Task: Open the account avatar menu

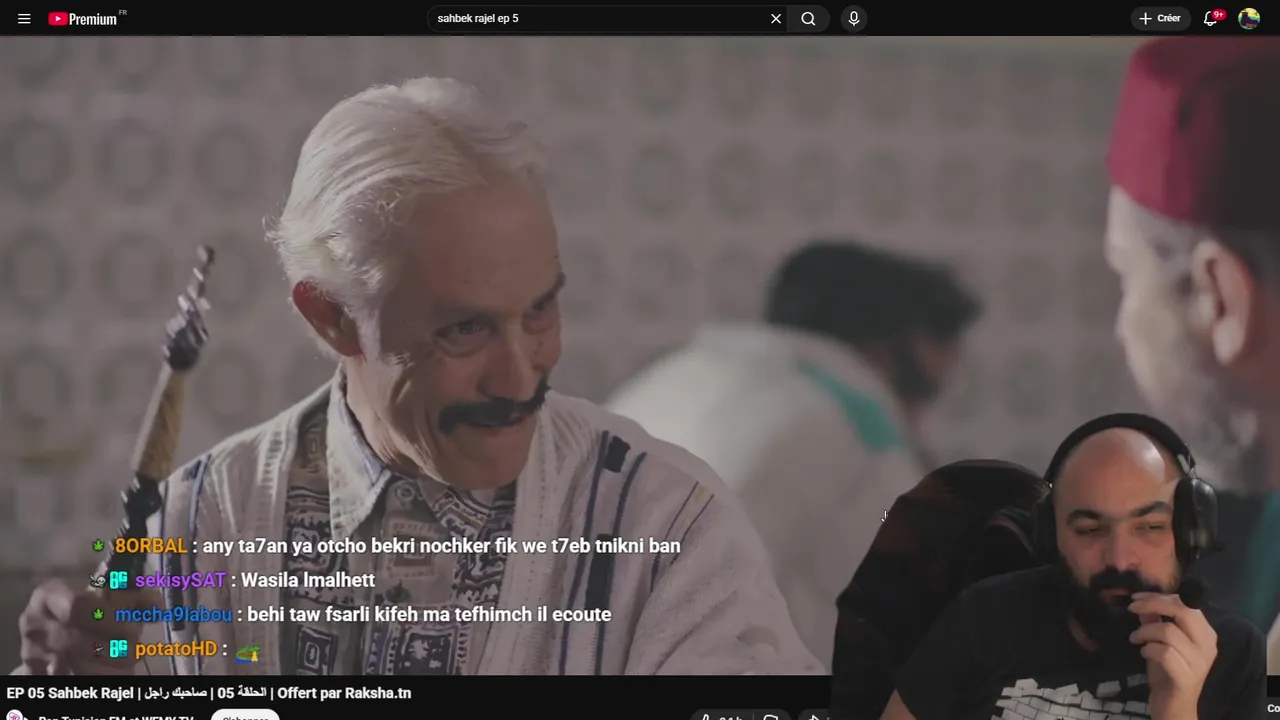Action: (x=1249, y=18)
